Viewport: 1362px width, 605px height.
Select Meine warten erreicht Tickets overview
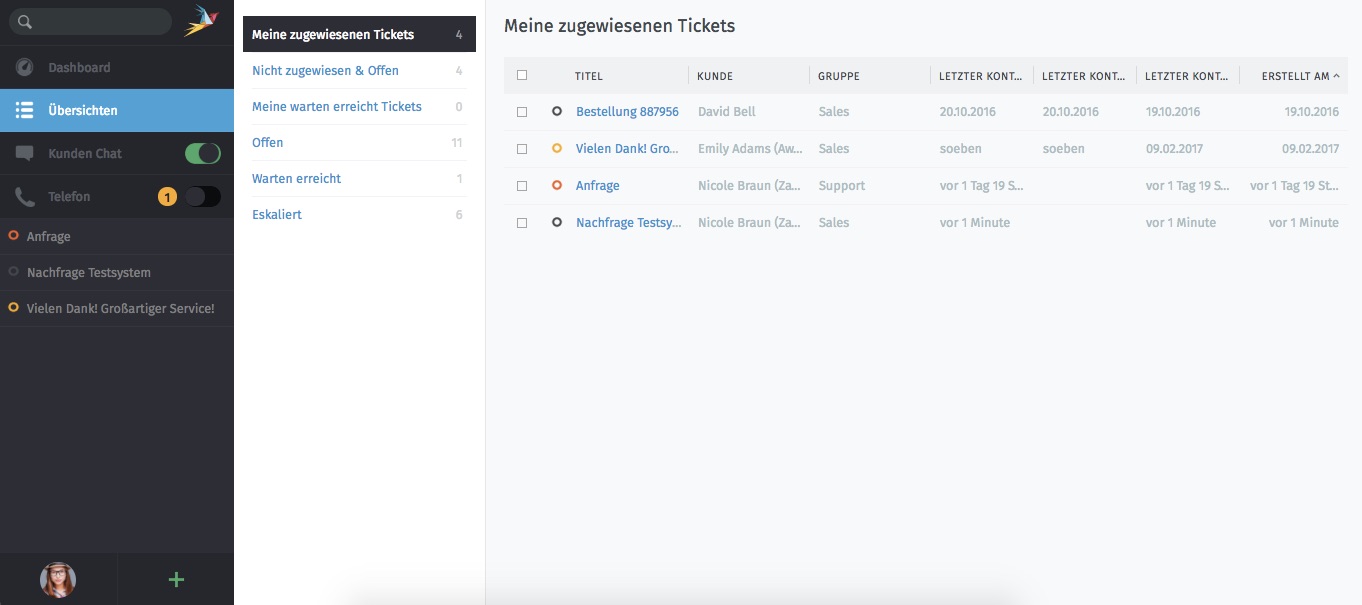tap(359, 106)
